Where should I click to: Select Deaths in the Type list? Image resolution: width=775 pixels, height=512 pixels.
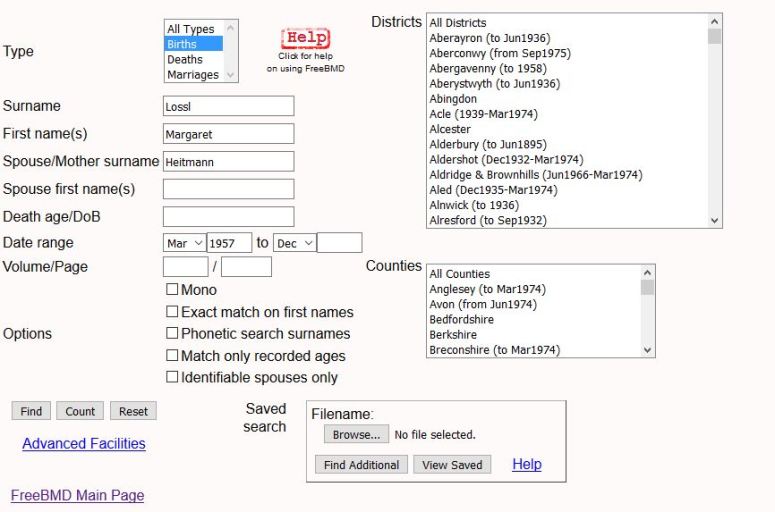[185, 59]
